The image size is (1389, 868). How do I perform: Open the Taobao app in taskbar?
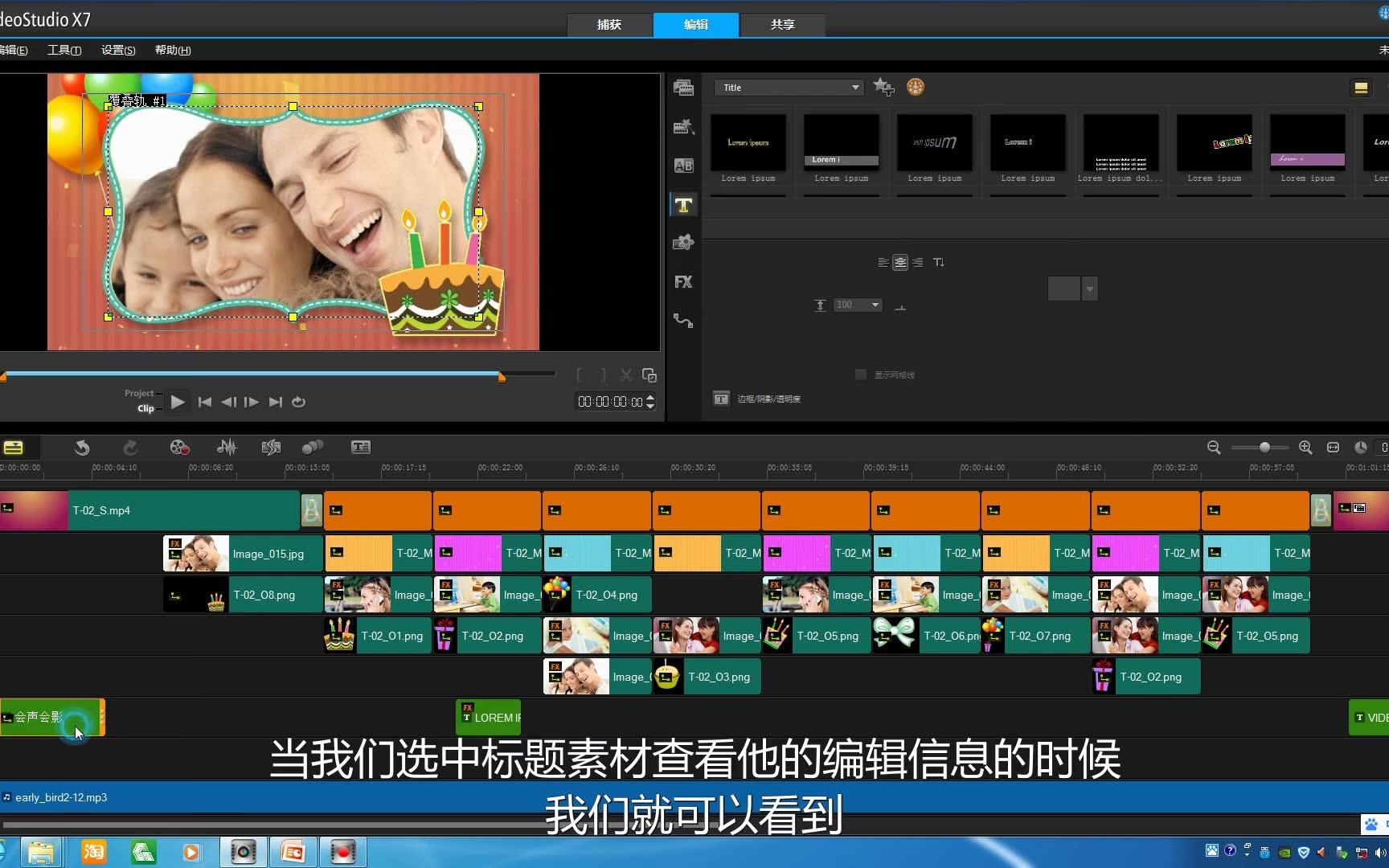coord(93,851)
